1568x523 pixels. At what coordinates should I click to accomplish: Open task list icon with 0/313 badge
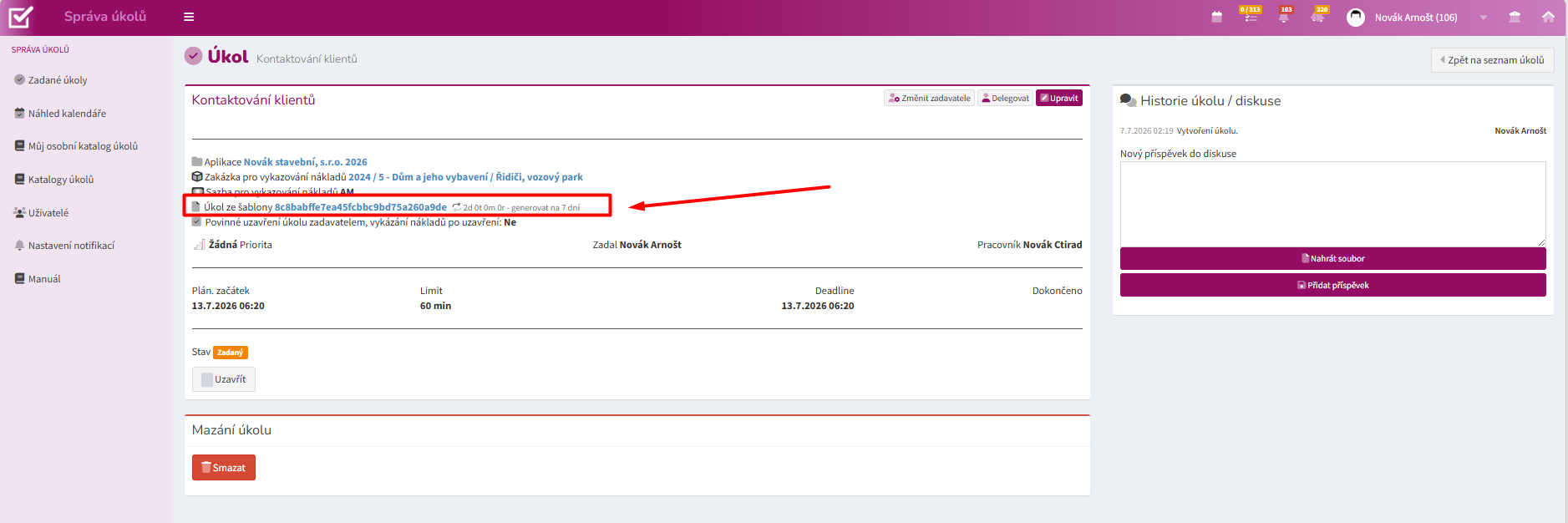[1251, 16]
